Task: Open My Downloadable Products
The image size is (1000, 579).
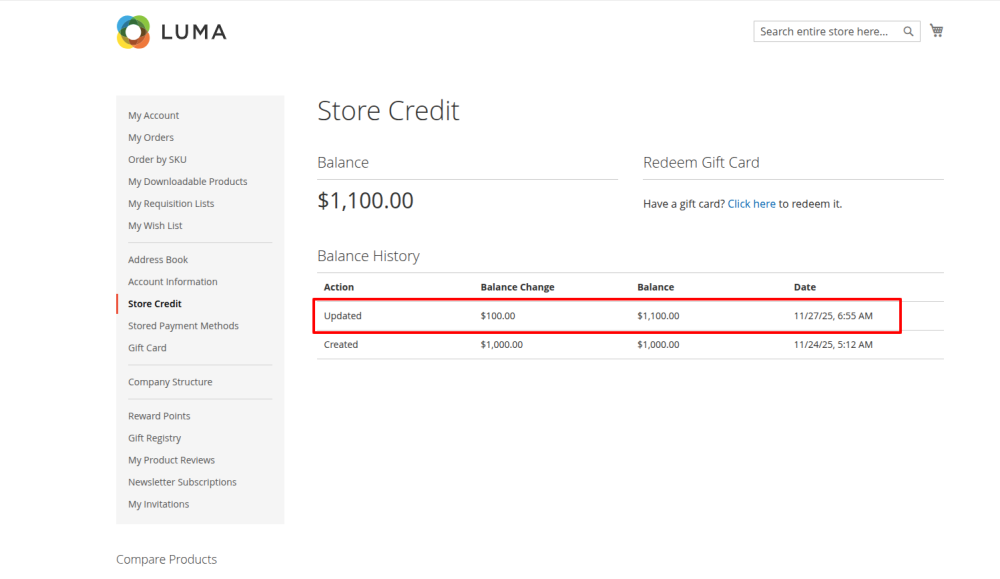Action: tap(187, 182)
